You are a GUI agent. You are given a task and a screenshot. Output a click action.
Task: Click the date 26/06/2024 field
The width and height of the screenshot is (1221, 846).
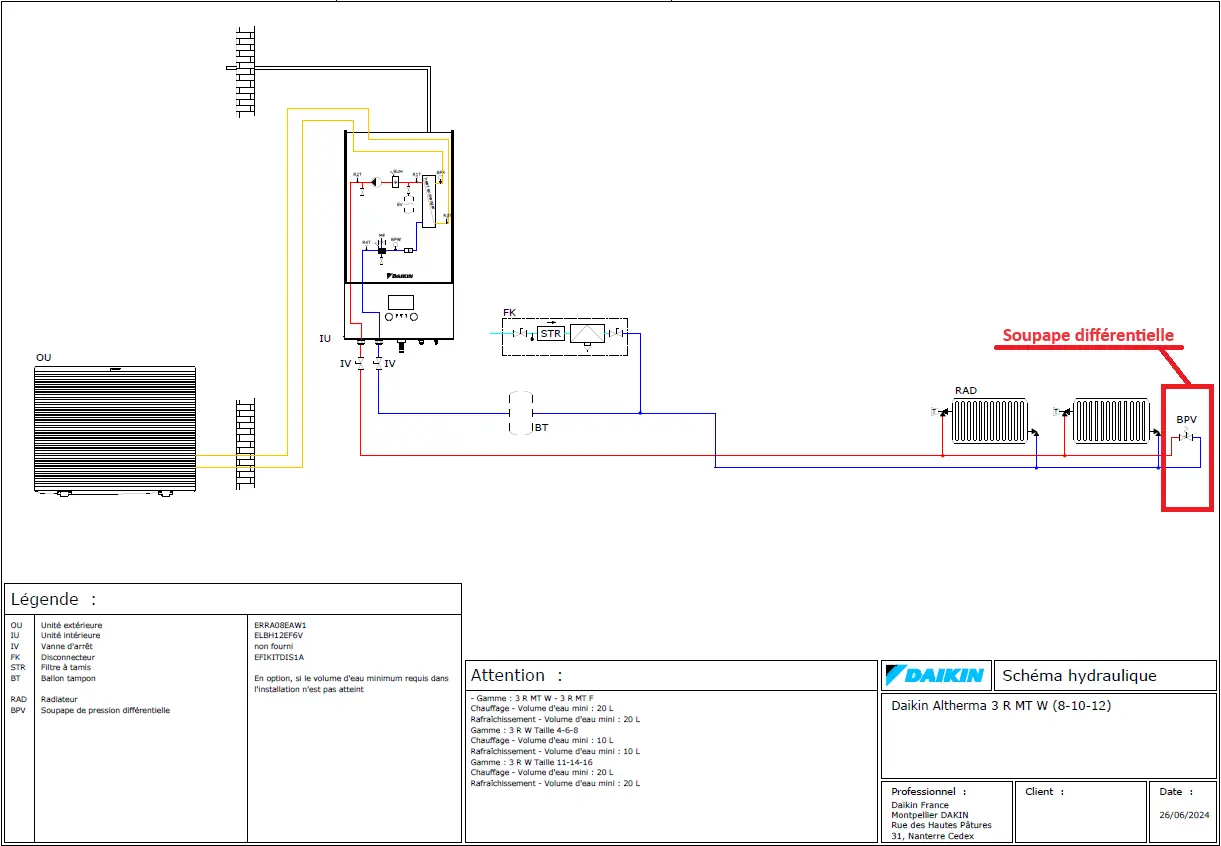point(1184,814)
